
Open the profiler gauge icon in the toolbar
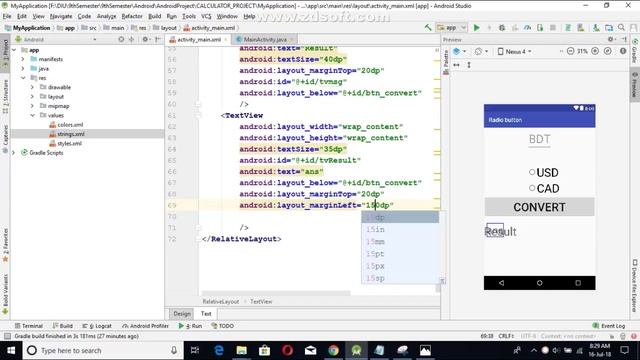(x=527, y=28)
